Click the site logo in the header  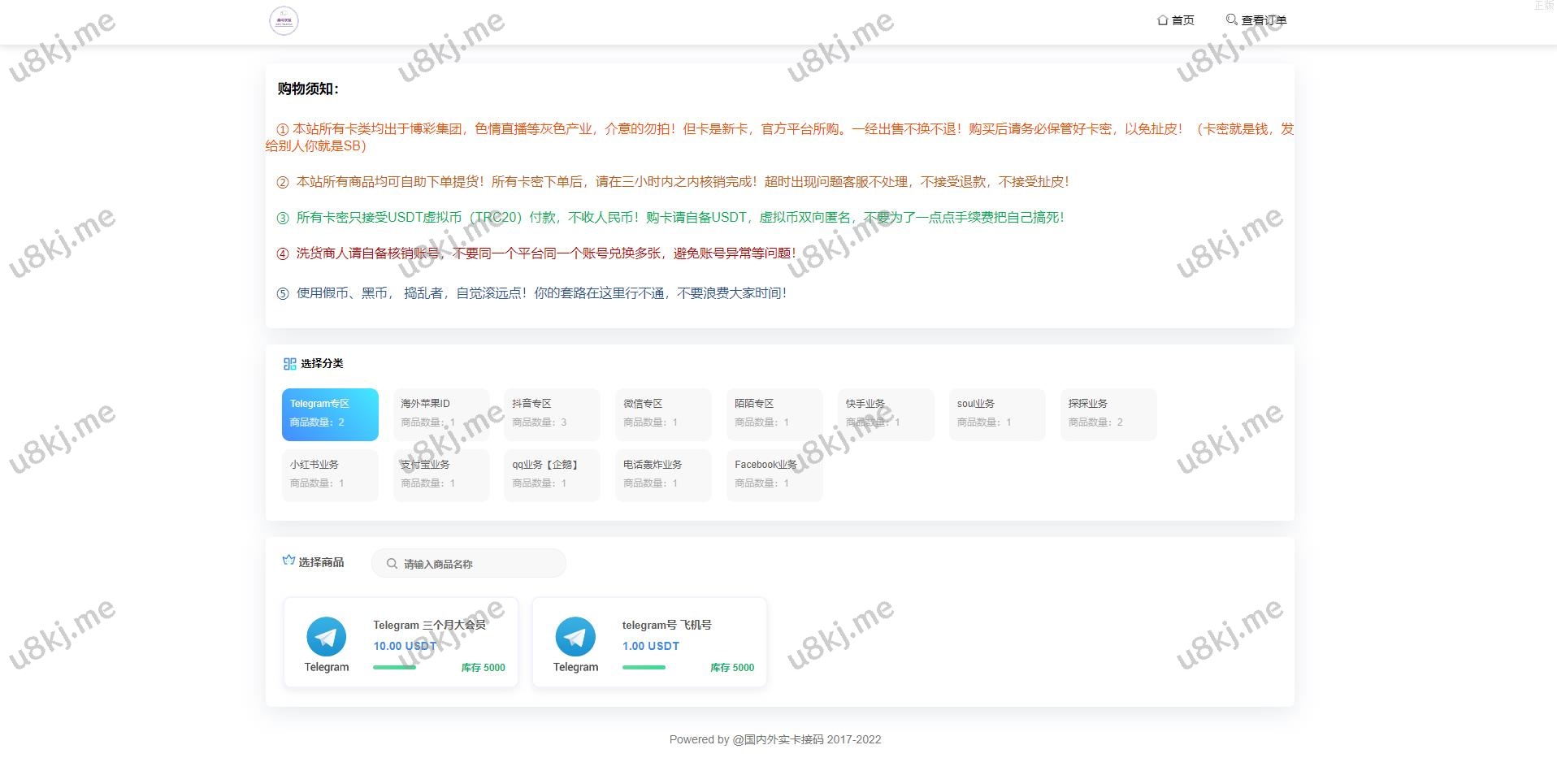pos(284,20)
